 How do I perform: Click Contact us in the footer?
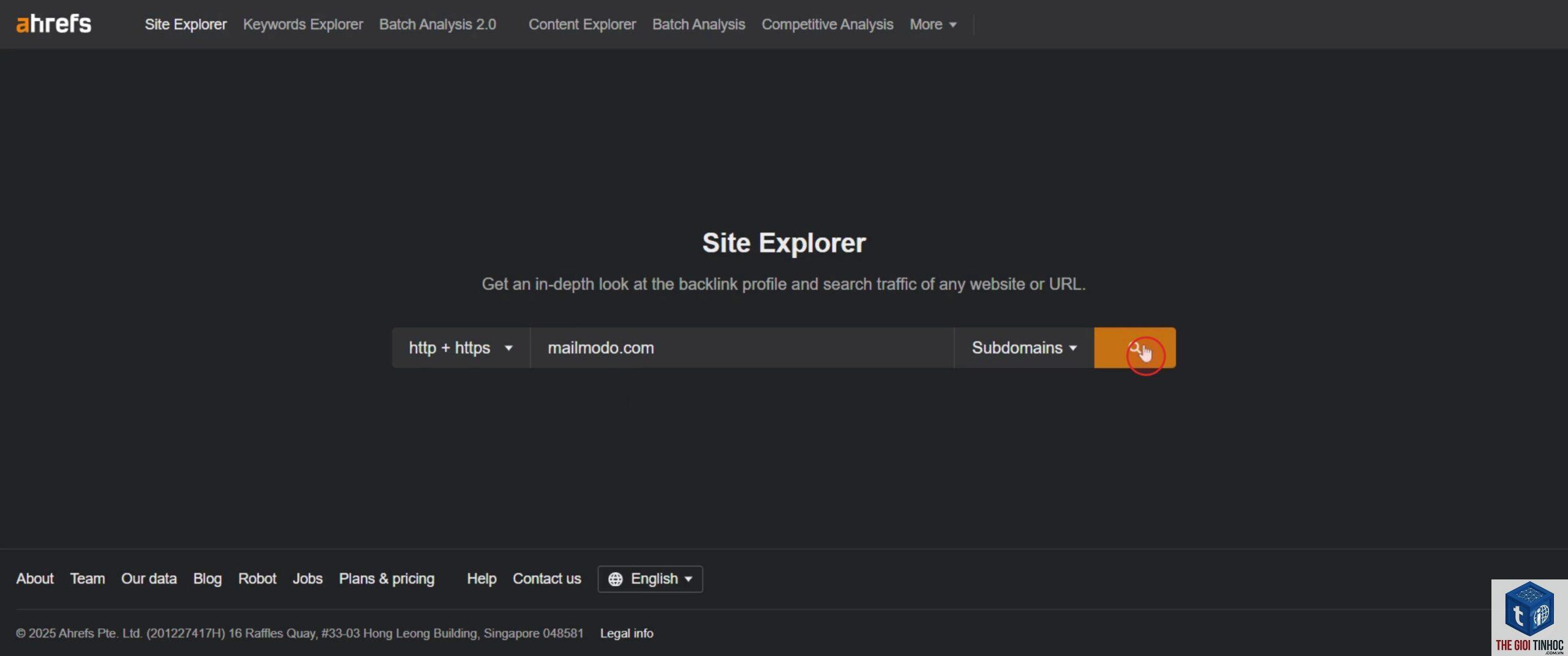[547, 579]
